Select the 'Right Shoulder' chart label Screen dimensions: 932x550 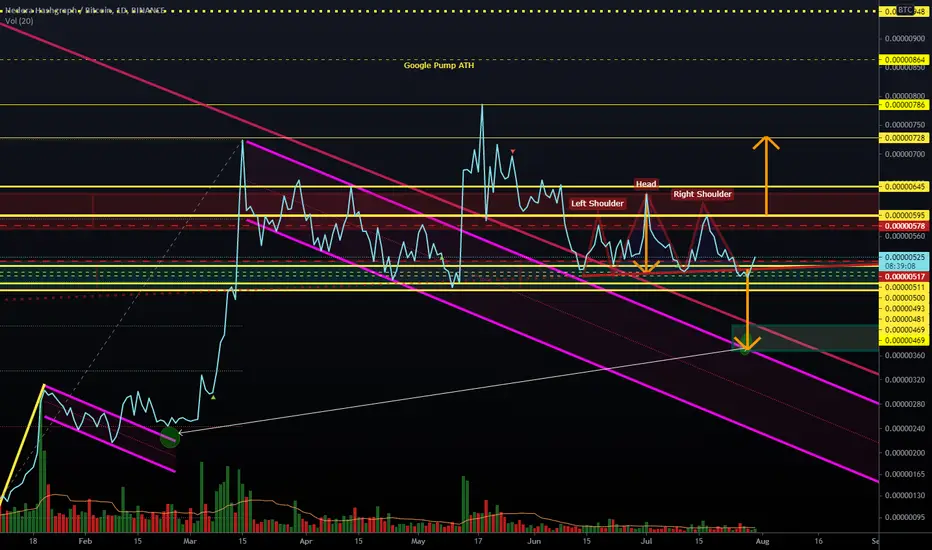(702, 194)
